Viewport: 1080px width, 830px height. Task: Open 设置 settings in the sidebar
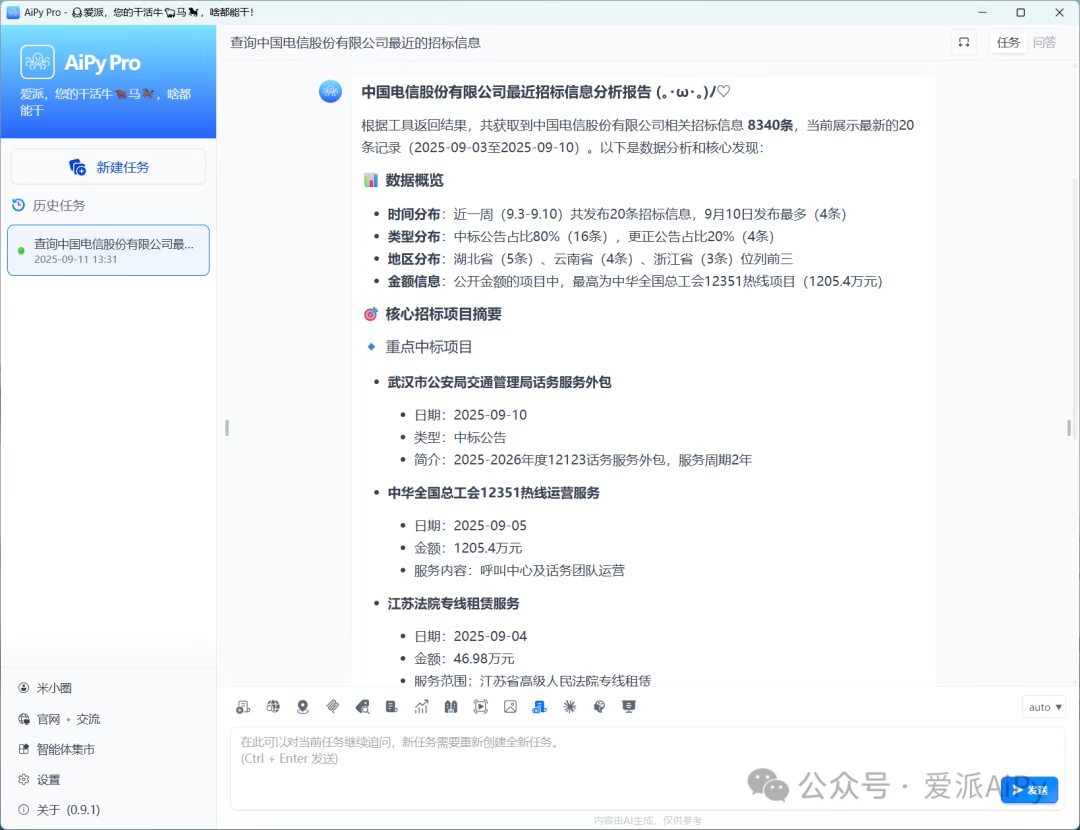[39, 780]
